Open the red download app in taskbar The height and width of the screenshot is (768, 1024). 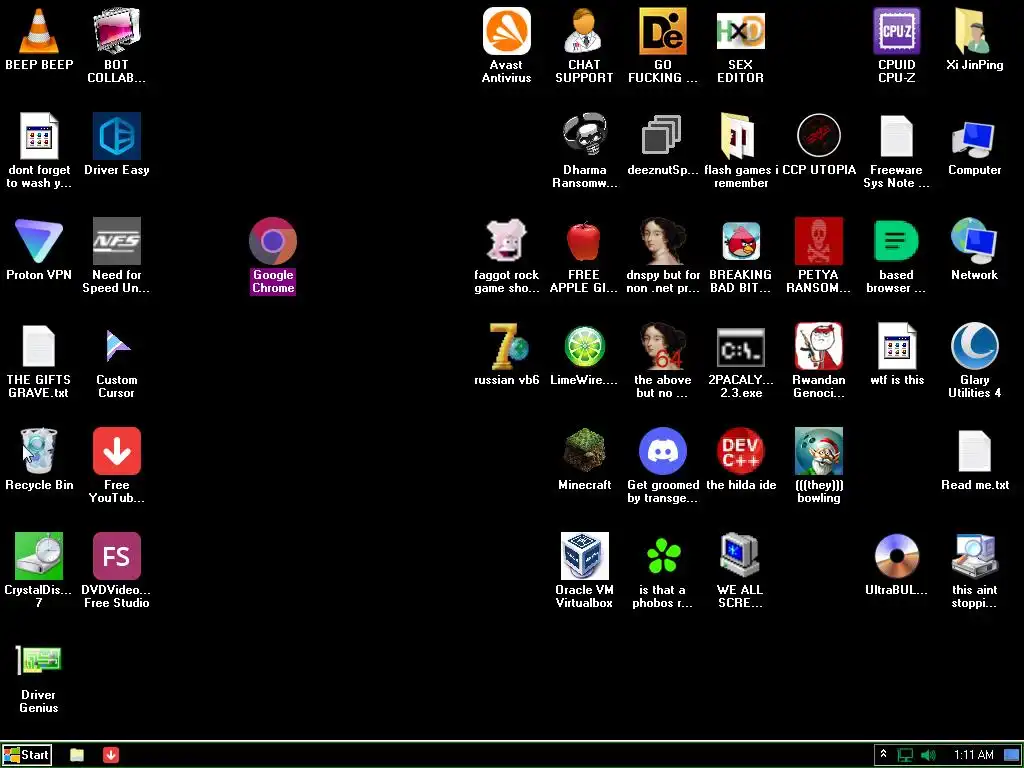[111, 755]
